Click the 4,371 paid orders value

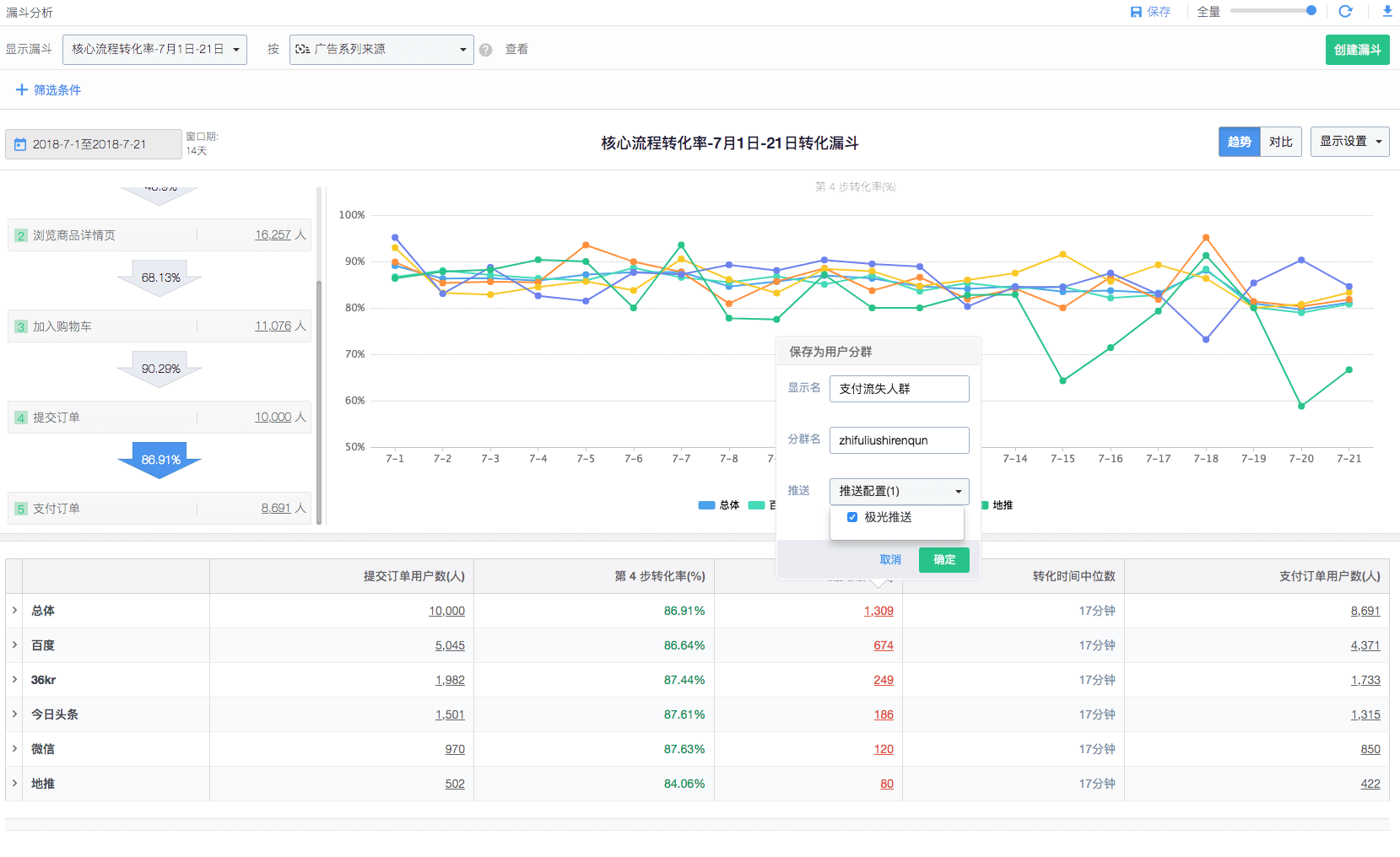pos(1365,645)
